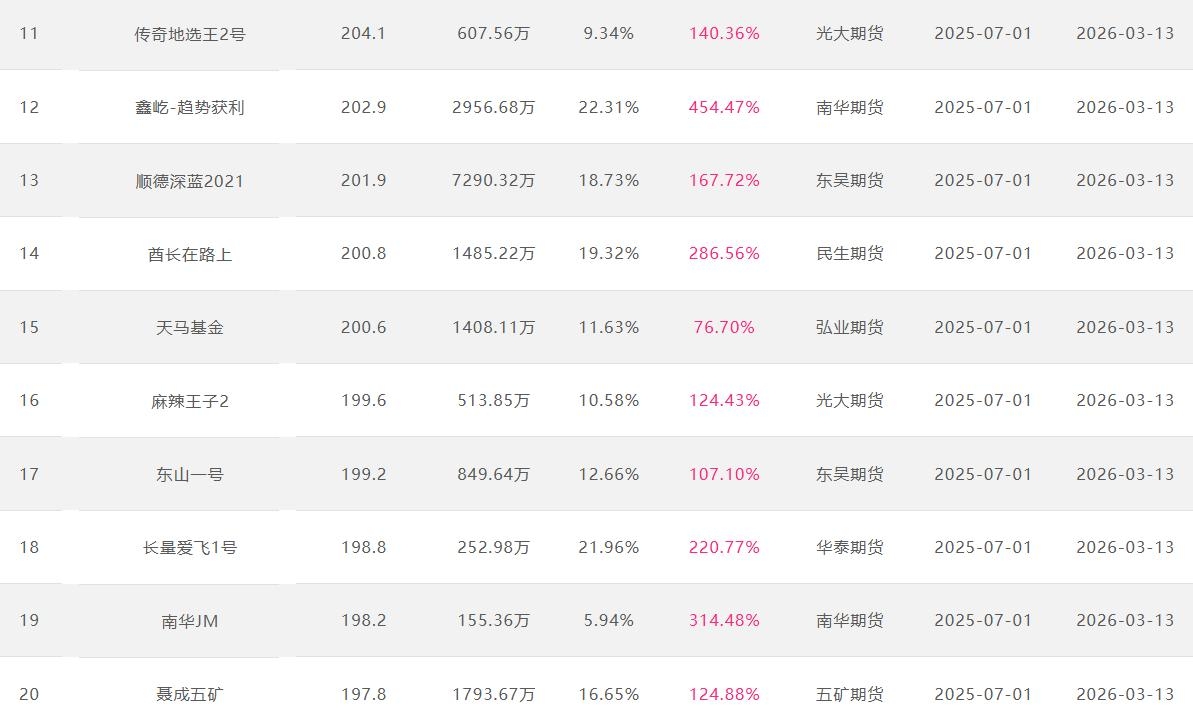This screenshot has width=1193, height=725.
Task: Open the 麻辣王子2 account link
Action: coord(190,401)
